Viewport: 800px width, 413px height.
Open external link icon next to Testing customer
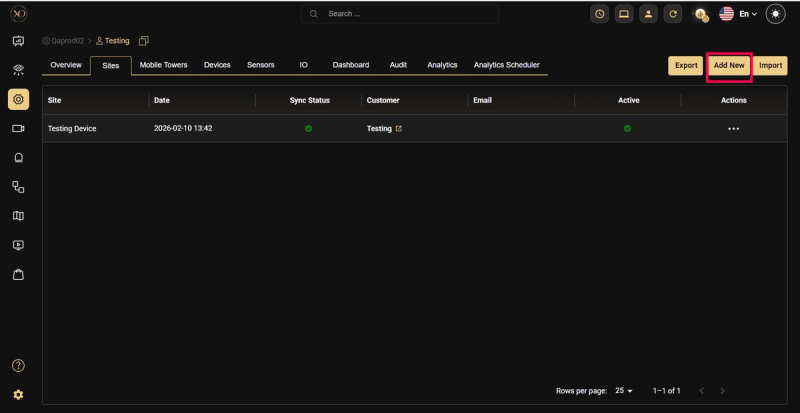(x=399, y=129)
